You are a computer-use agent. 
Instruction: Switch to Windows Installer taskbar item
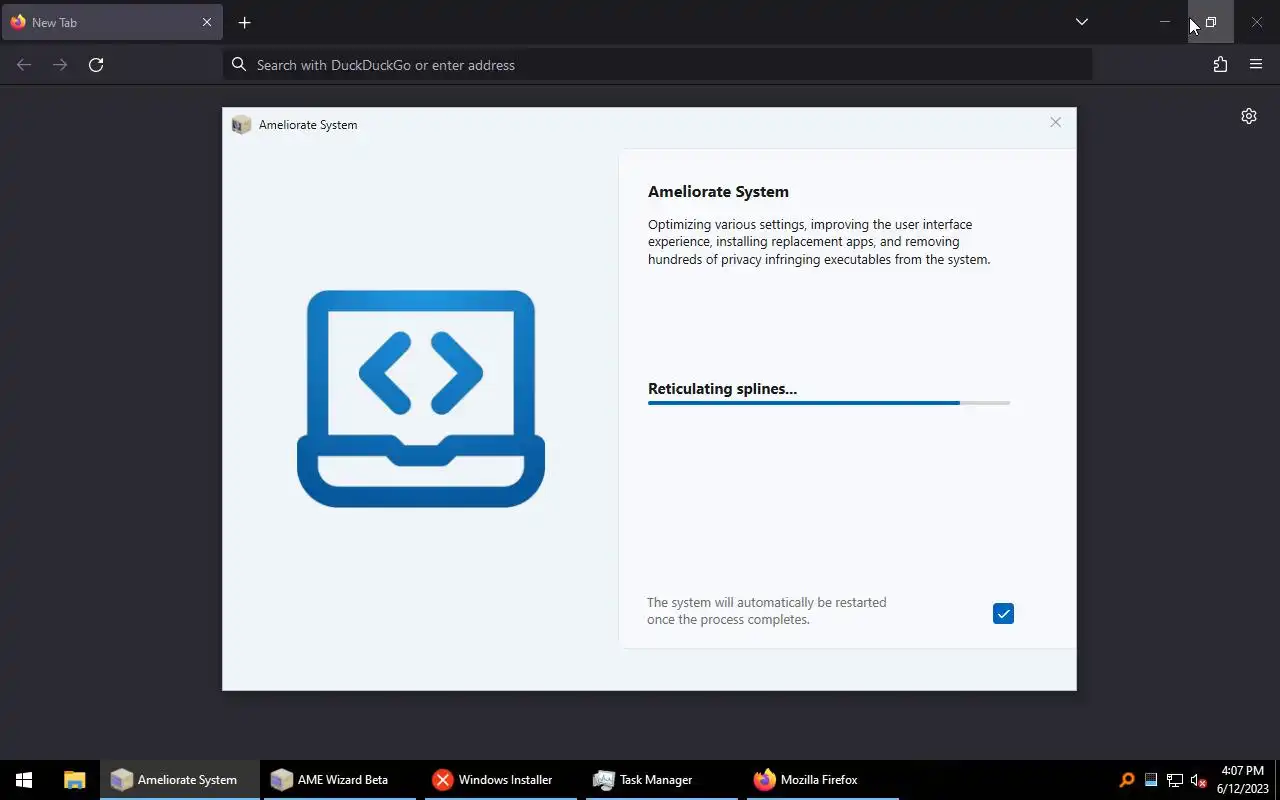[x=500, y=780]
